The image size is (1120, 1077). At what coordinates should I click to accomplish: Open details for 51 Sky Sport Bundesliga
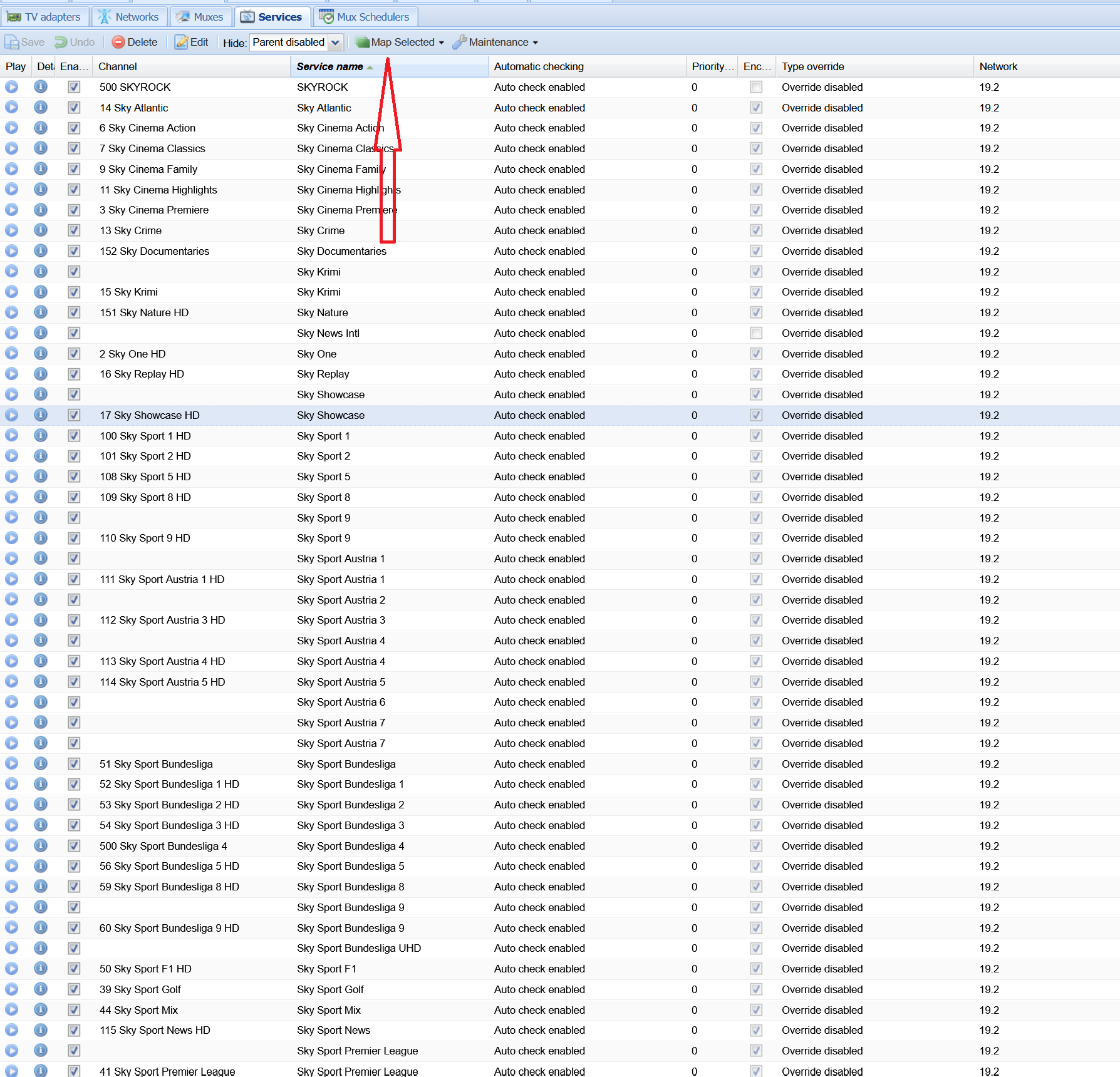(41, 764)
